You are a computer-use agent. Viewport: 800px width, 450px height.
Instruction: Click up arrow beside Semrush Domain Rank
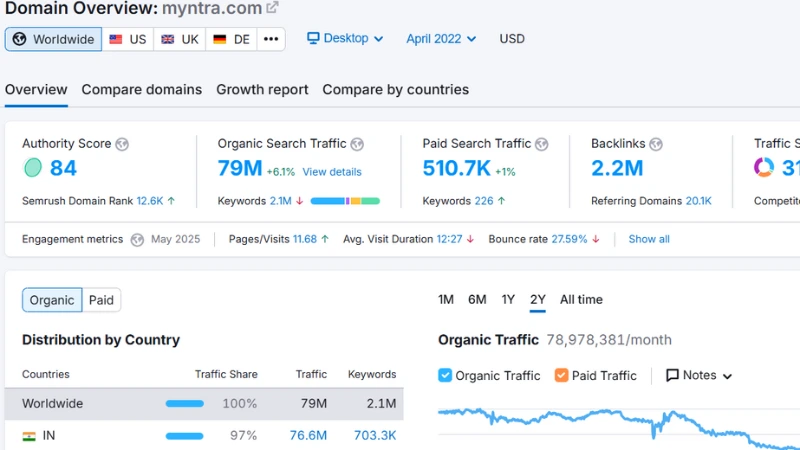(171, 201)
